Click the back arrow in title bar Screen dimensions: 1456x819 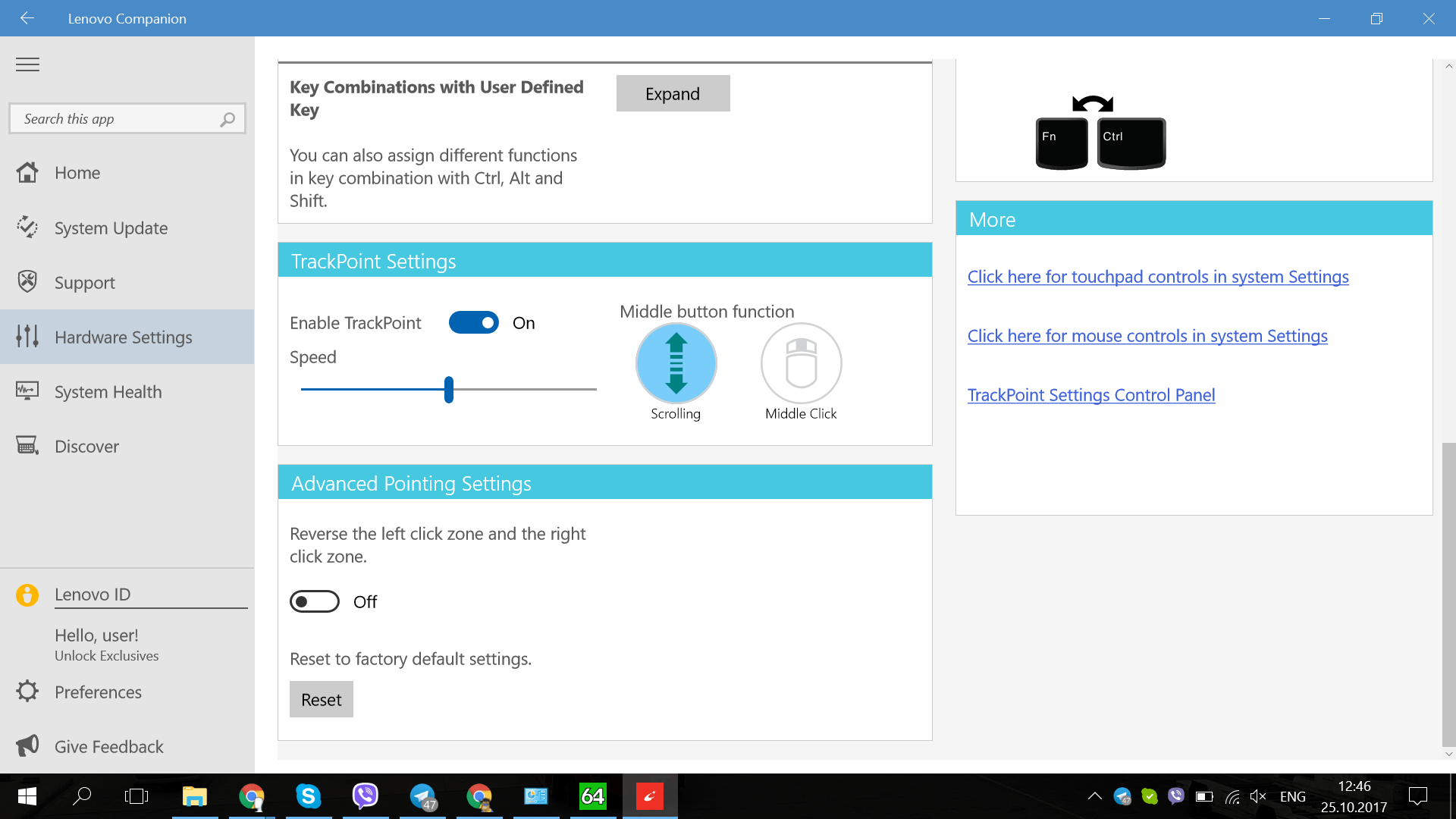(27, 18)
